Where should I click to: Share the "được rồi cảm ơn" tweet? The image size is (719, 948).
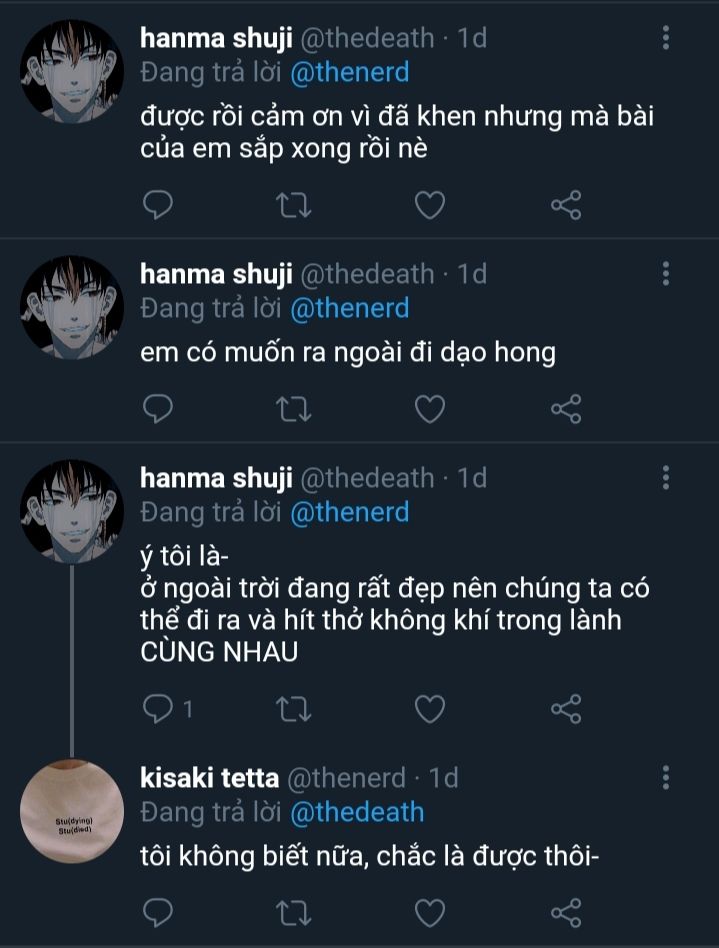tap(566, 206)
